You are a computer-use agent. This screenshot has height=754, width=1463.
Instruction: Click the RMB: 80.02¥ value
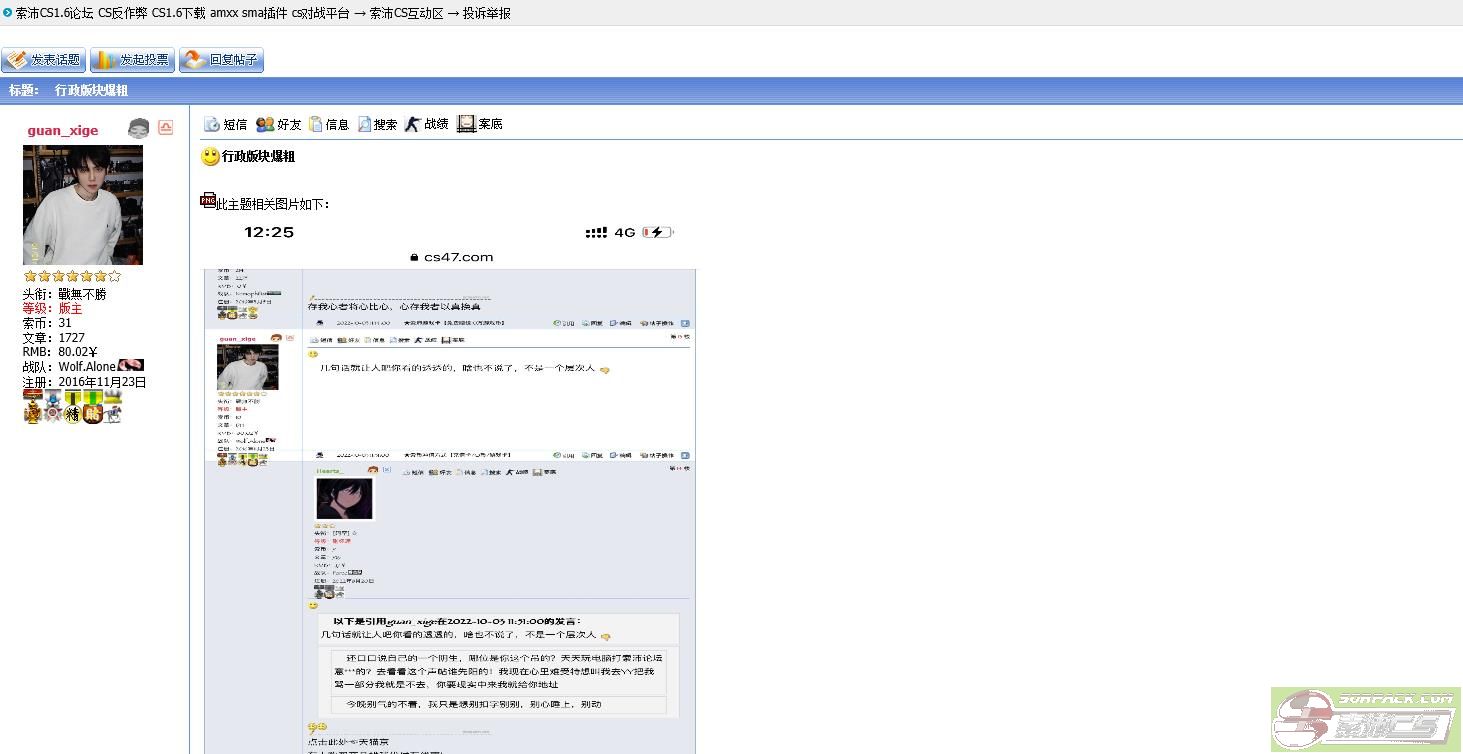pyautogui.click(x=60, y=352)
